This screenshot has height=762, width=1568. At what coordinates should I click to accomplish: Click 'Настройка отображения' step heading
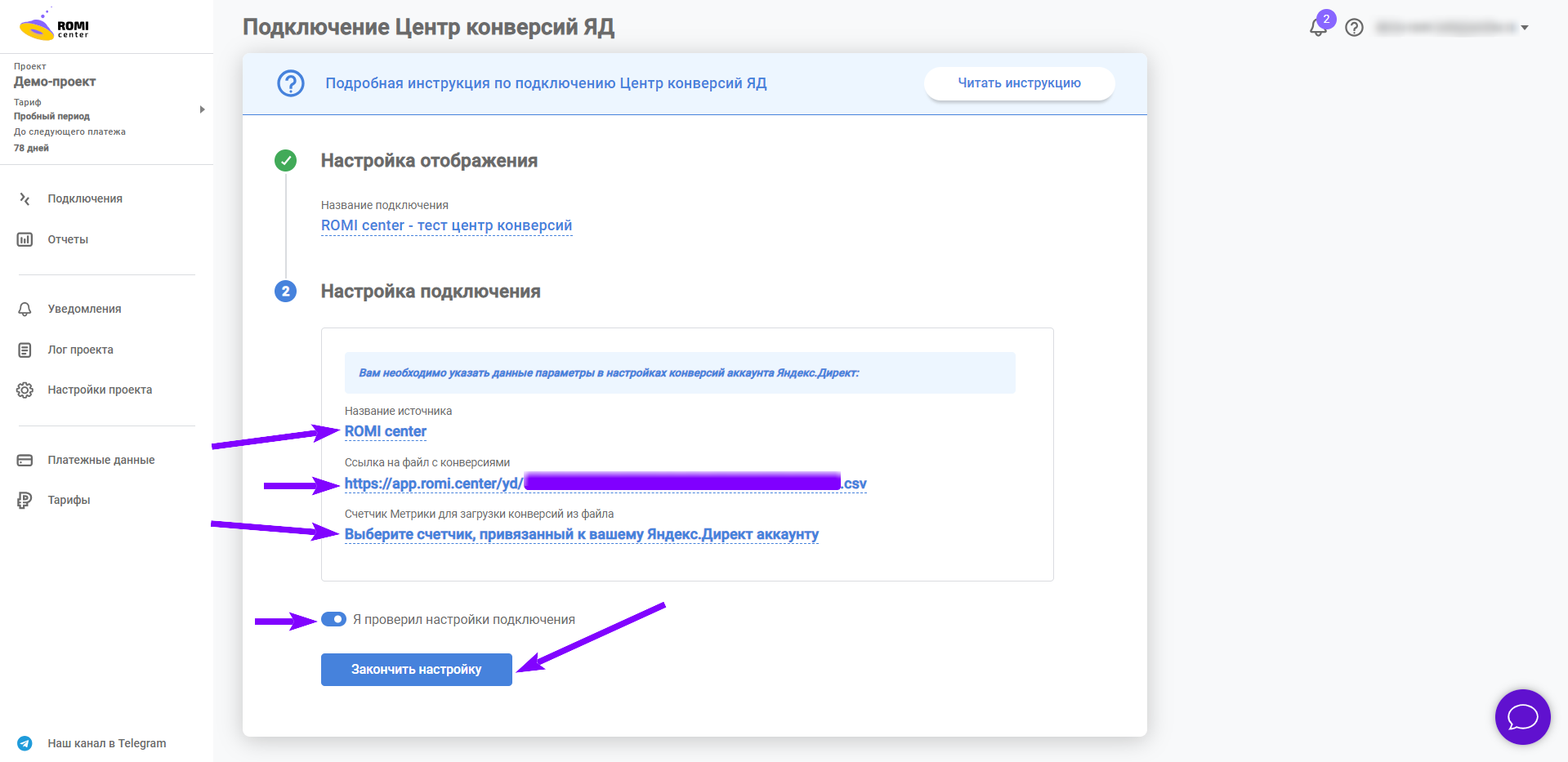click(429, 161)
